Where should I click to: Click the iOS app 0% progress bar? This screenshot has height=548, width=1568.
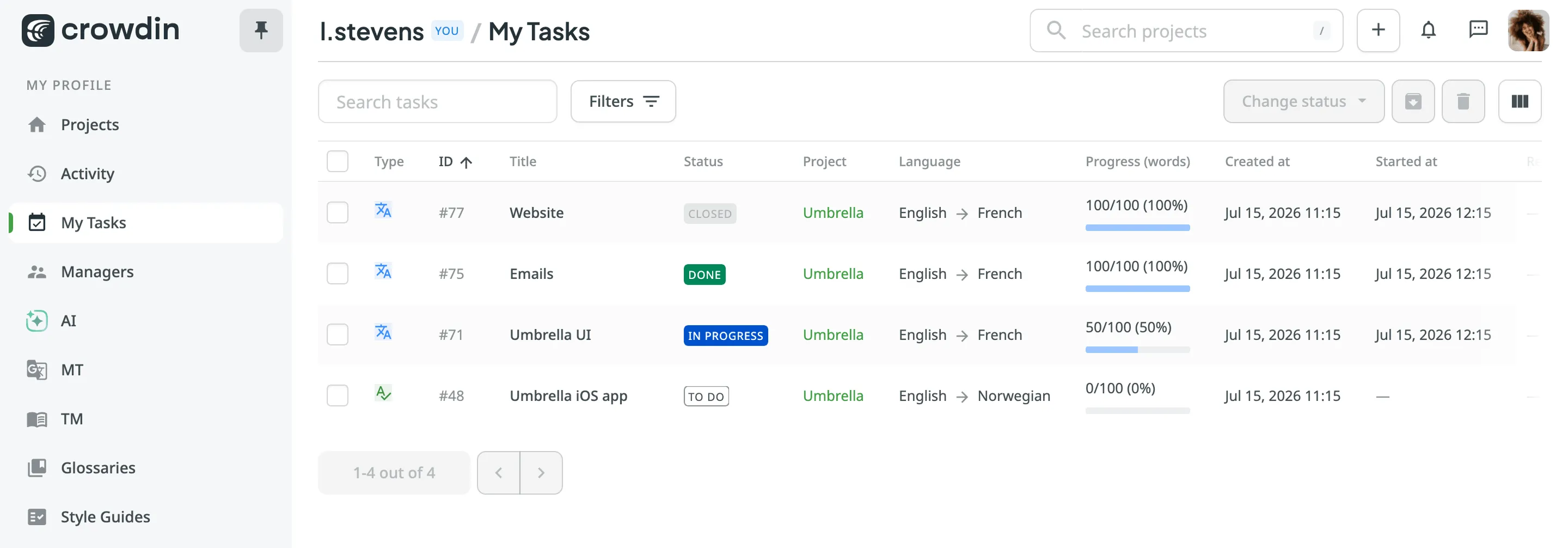pos(1137,410)
